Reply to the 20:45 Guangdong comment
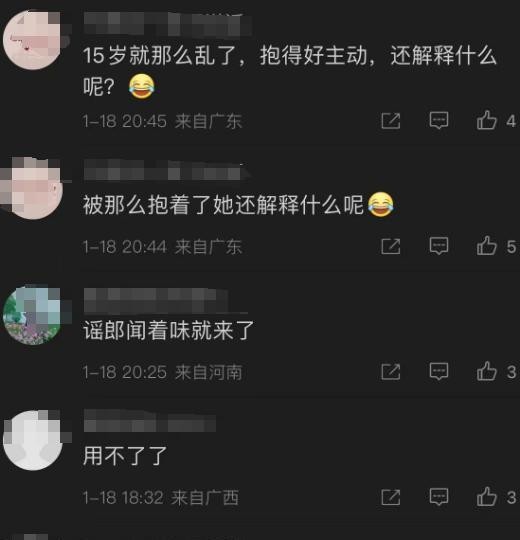 coord(439,121)
